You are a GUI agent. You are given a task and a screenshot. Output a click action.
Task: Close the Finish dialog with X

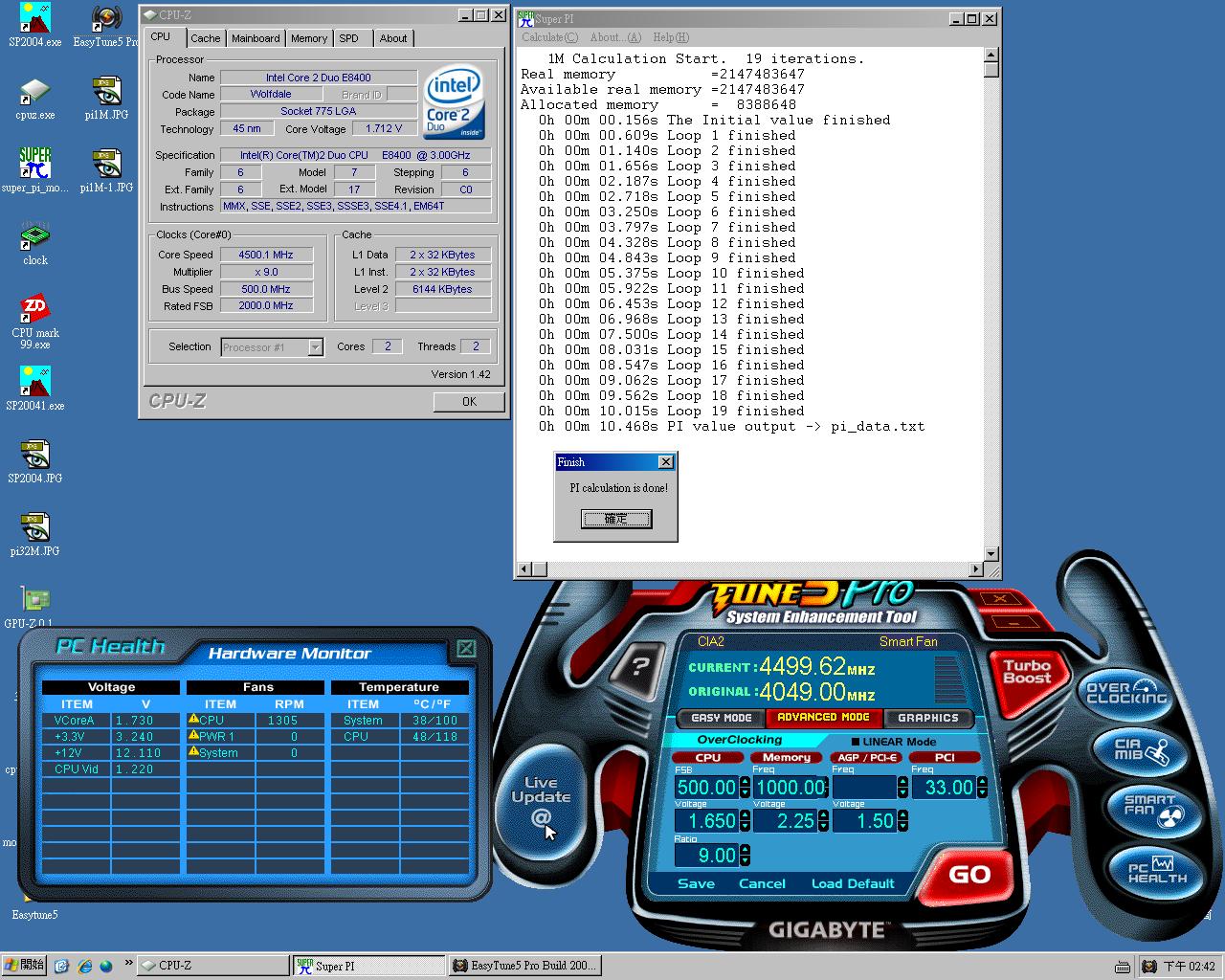[x=666, y=462]
